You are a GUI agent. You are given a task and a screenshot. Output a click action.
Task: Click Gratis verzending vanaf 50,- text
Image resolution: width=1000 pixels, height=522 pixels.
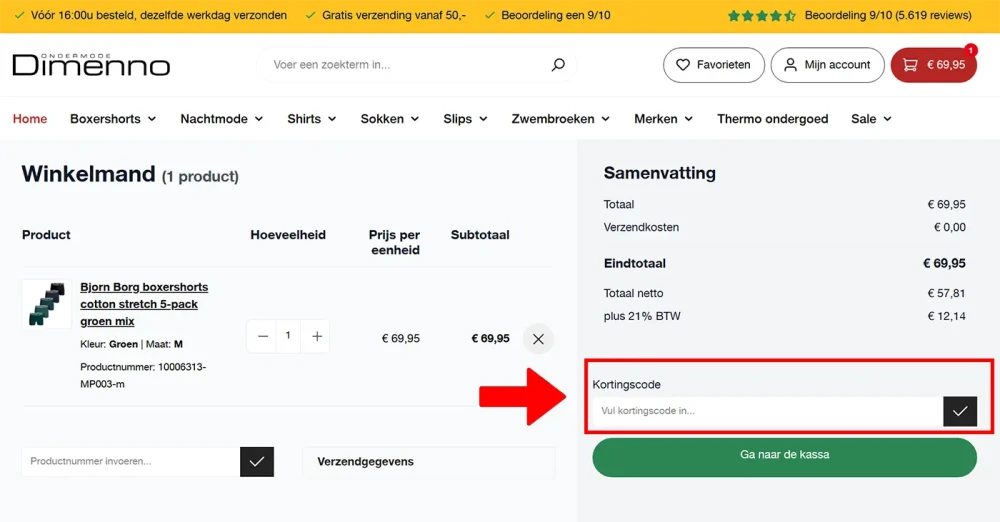[393, 15]
